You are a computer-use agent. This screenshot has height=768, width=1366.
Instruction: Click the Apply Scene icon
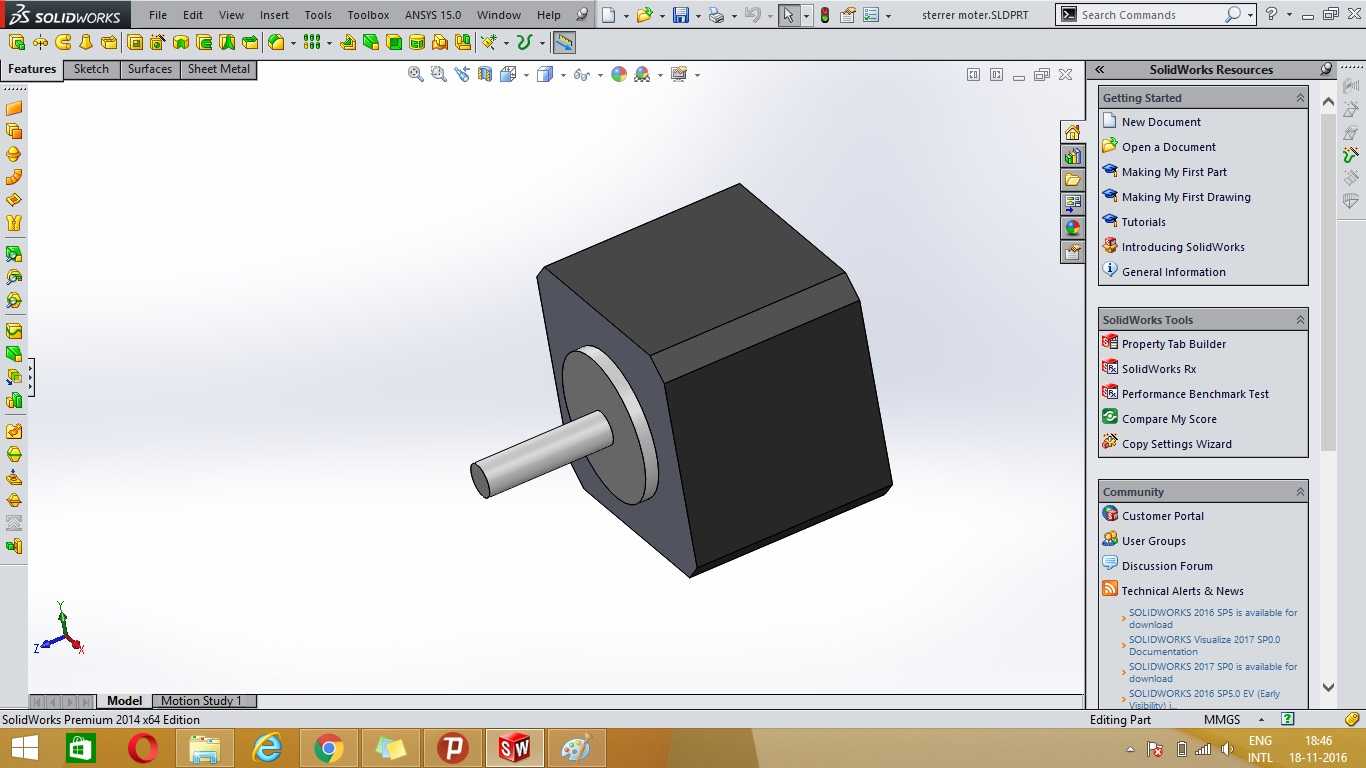coord(642,74)
